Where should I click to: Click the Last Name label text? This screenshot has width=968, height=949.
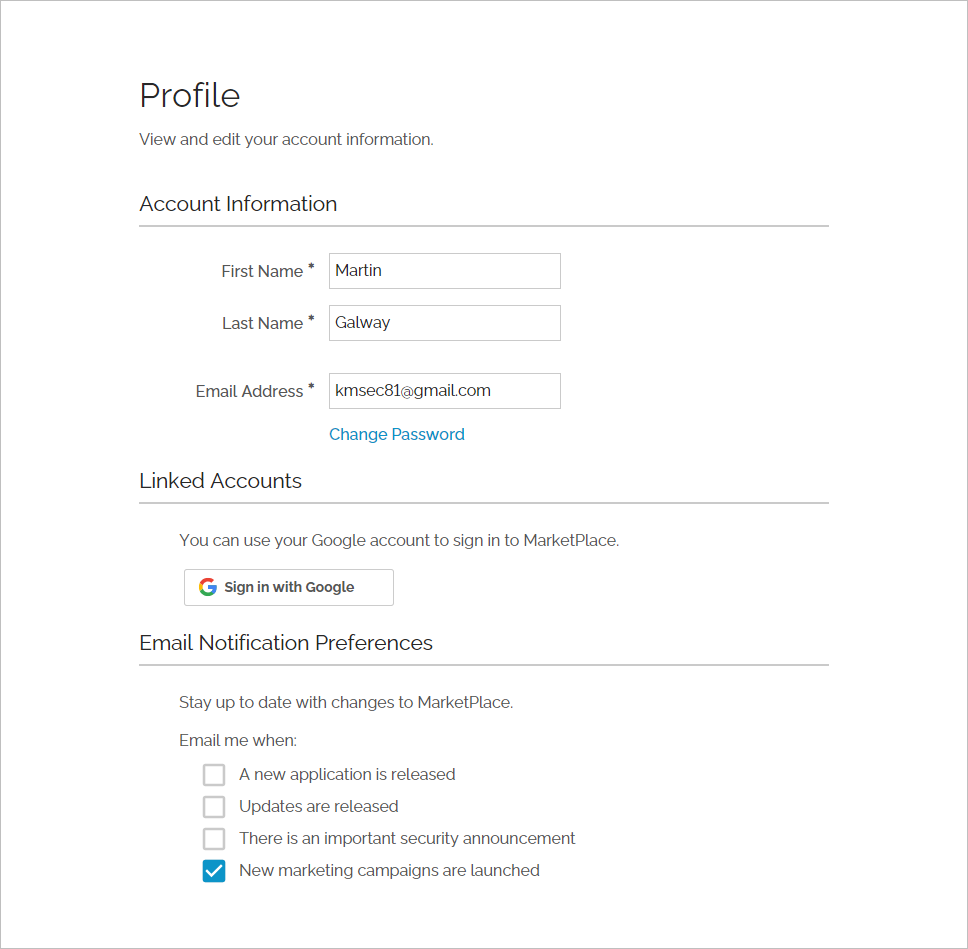[x=262, y=323]
